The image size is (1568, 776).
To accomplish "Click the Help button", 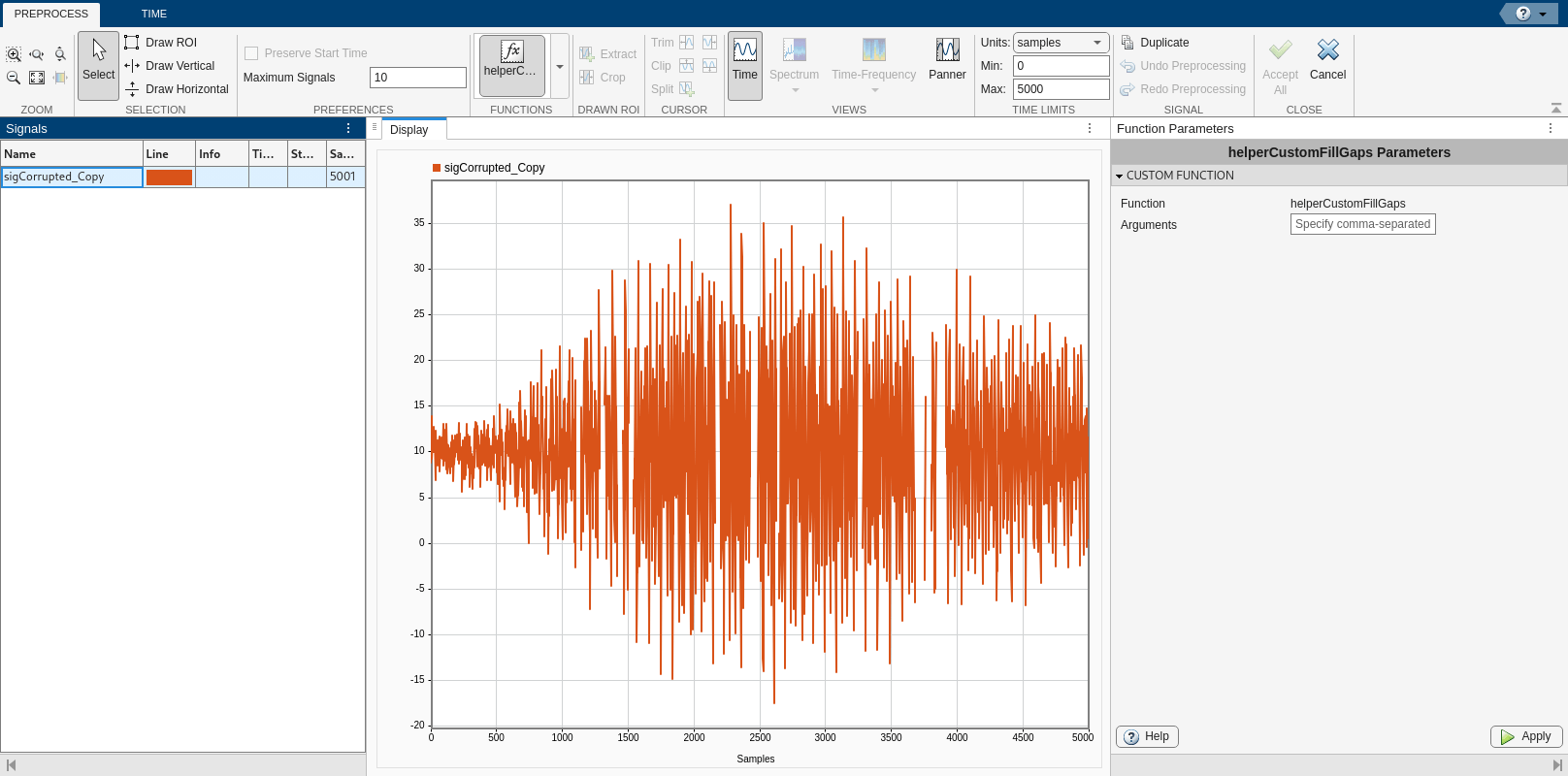I will [x=1147, y=736].
